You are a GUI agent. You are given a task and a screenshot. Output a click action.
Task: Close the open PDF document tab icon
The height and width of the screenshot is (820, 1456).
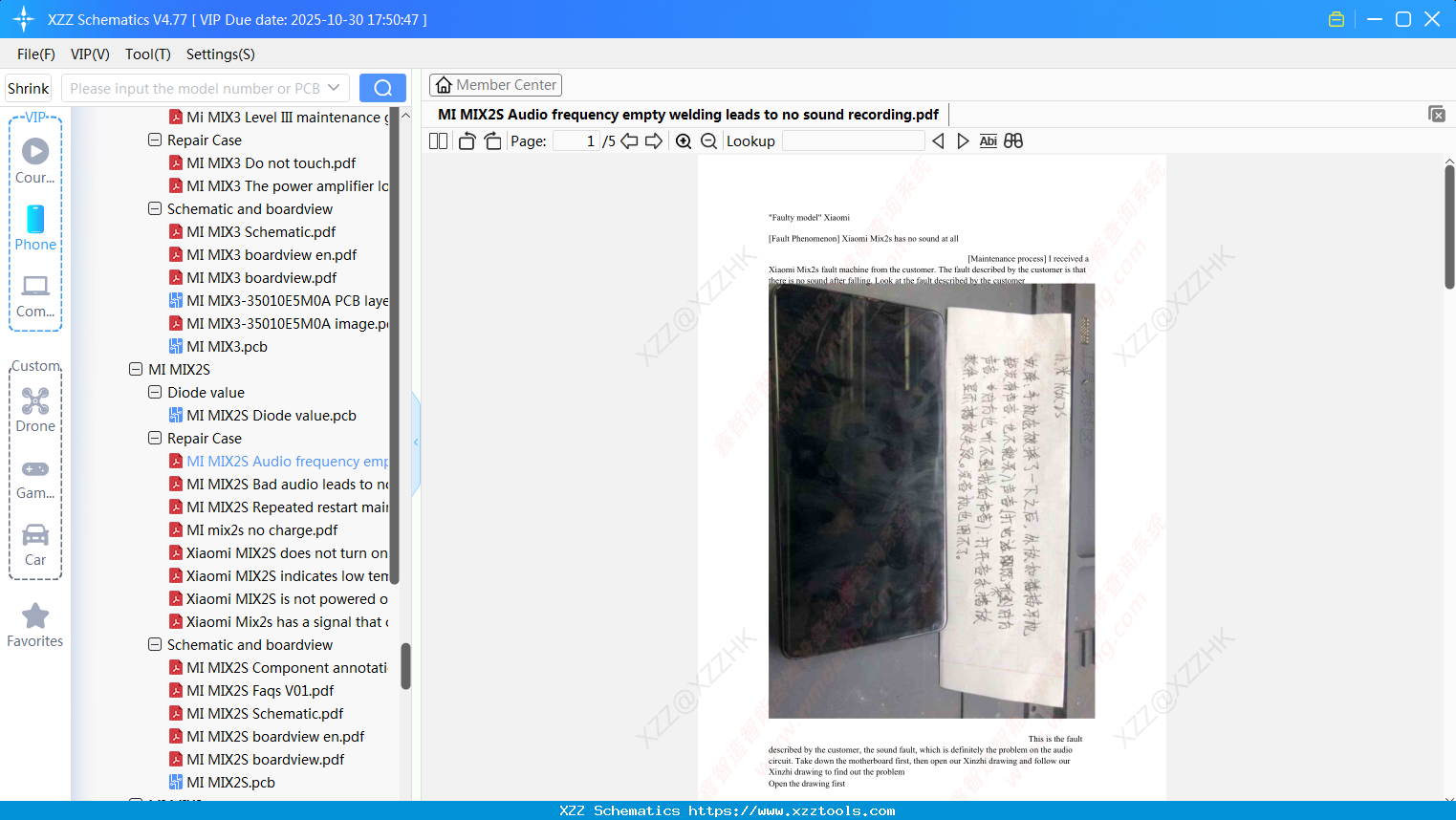[1437, 114]
